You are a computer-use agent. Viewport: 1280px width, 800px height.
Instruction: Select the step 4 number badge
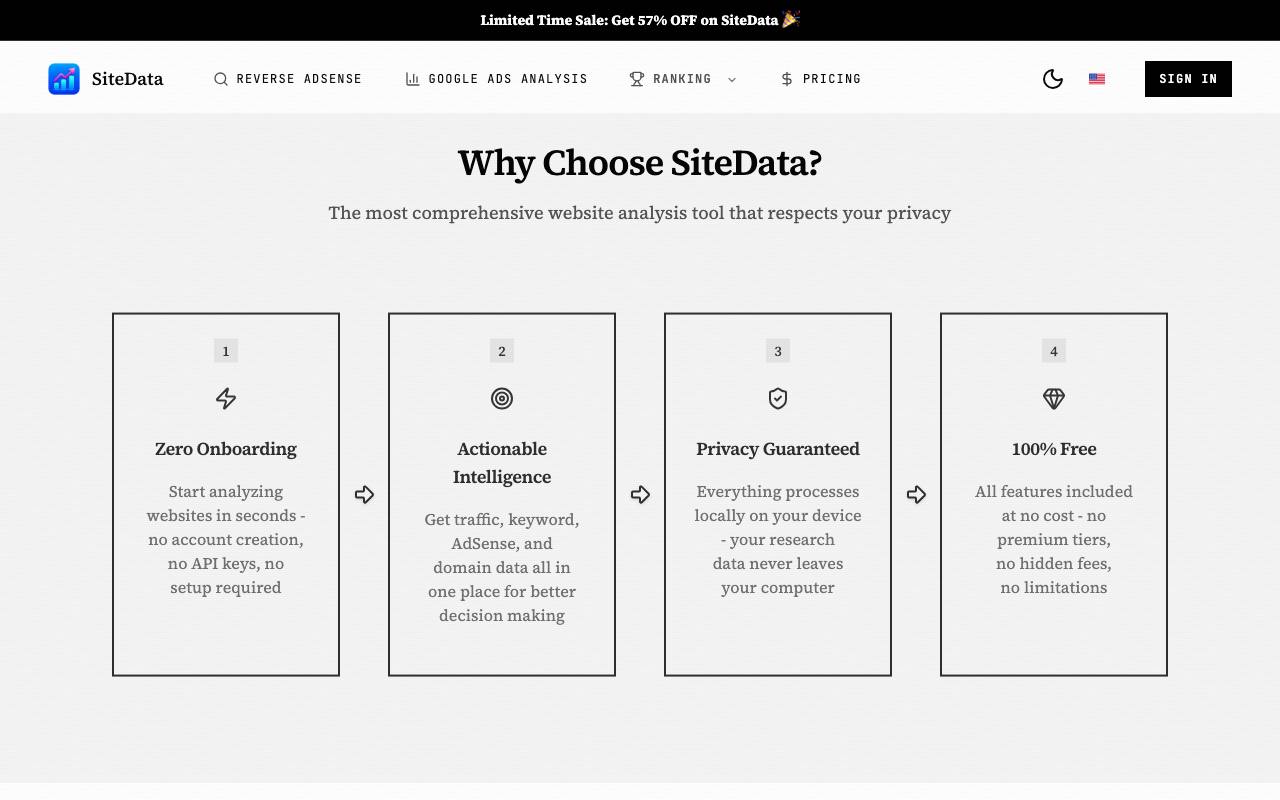click(x=1054, y=351)
